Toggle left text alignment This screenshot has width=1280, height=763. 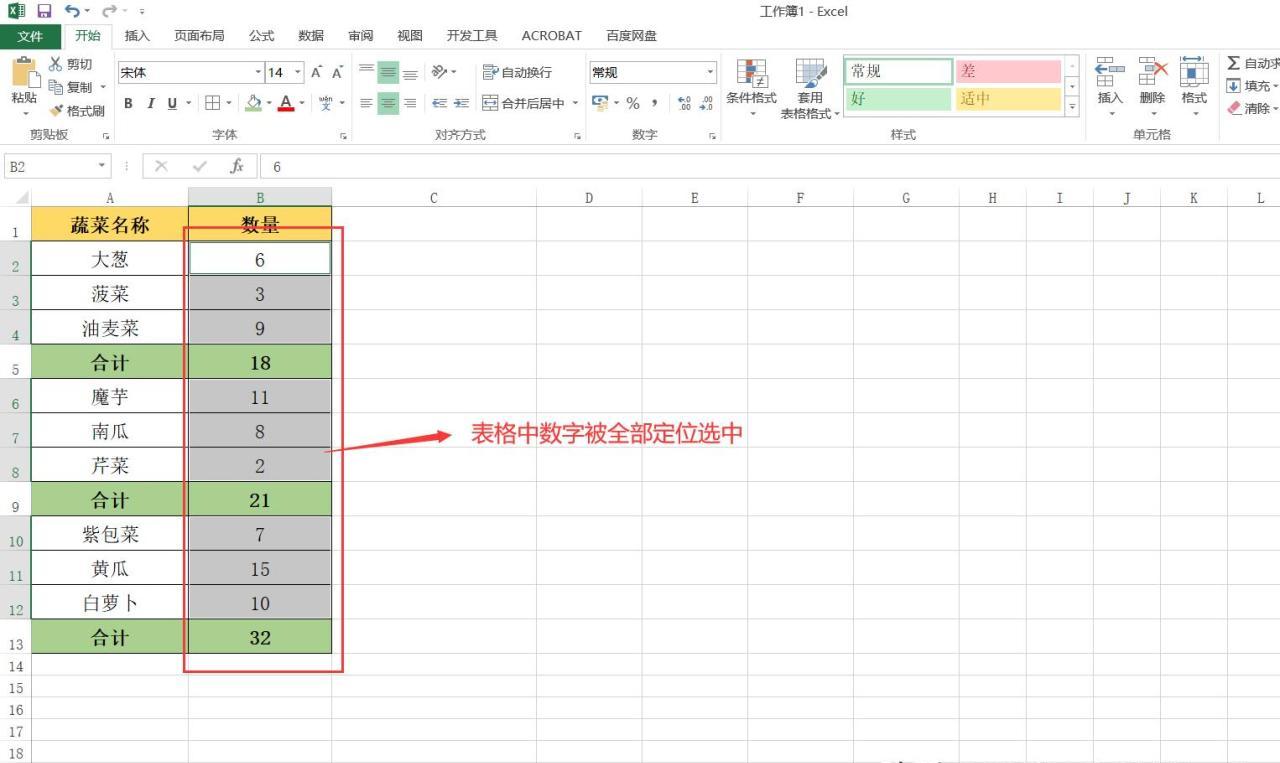(x=367, y=103)
